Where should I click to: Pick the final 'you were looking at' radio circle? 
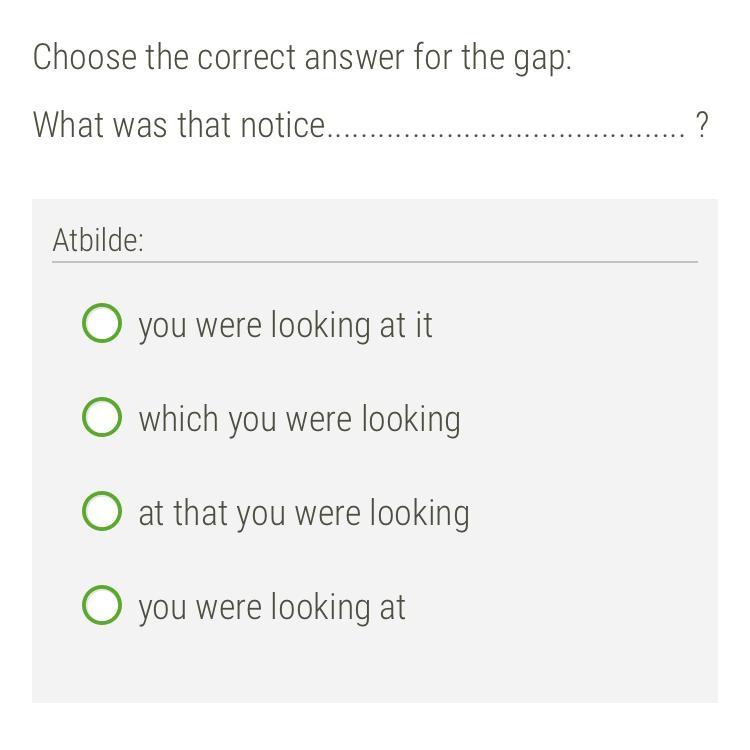click(x=101, y=606)
